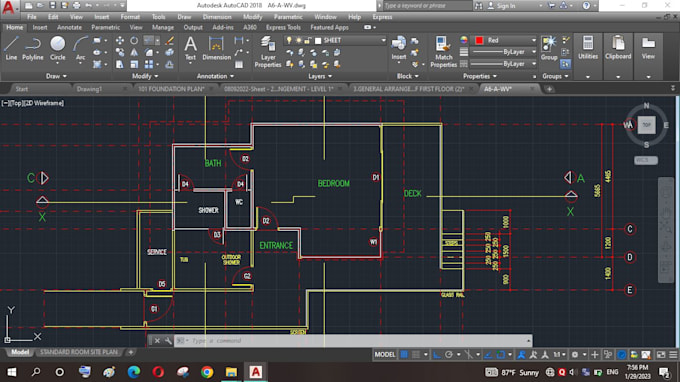Choose the Move tool in Modify panel
The width and height of the screenshot is (680, 382).
pos(120,40)
